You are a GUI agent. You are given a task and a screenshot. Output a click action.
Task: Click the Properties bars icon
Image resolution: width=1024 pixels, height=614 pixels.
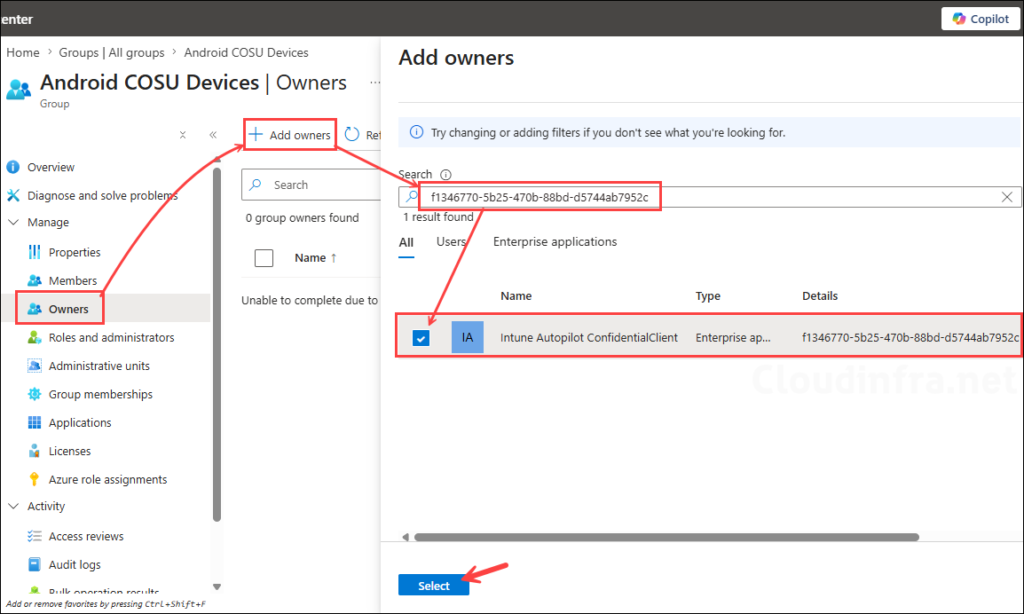(x=35, y=252)
